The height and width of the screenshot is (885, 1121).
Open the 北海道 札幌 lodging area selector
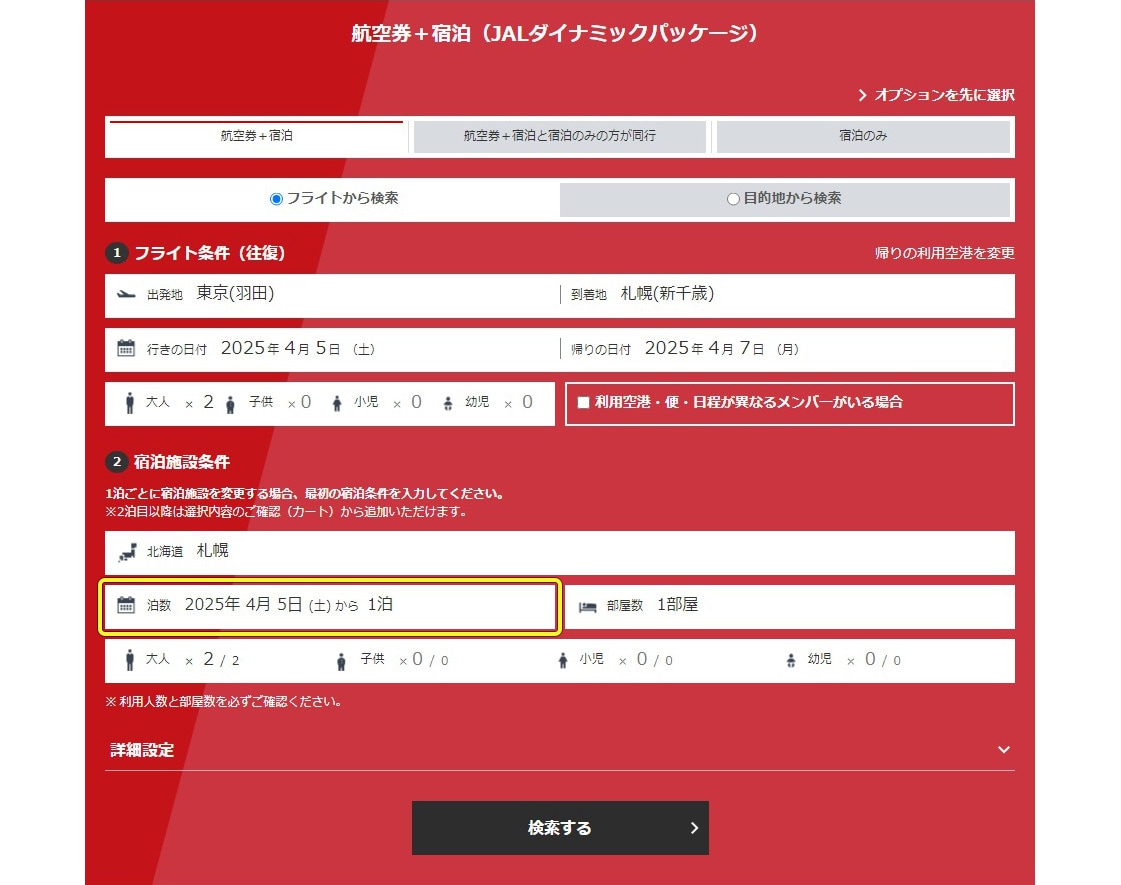(560, 553)
